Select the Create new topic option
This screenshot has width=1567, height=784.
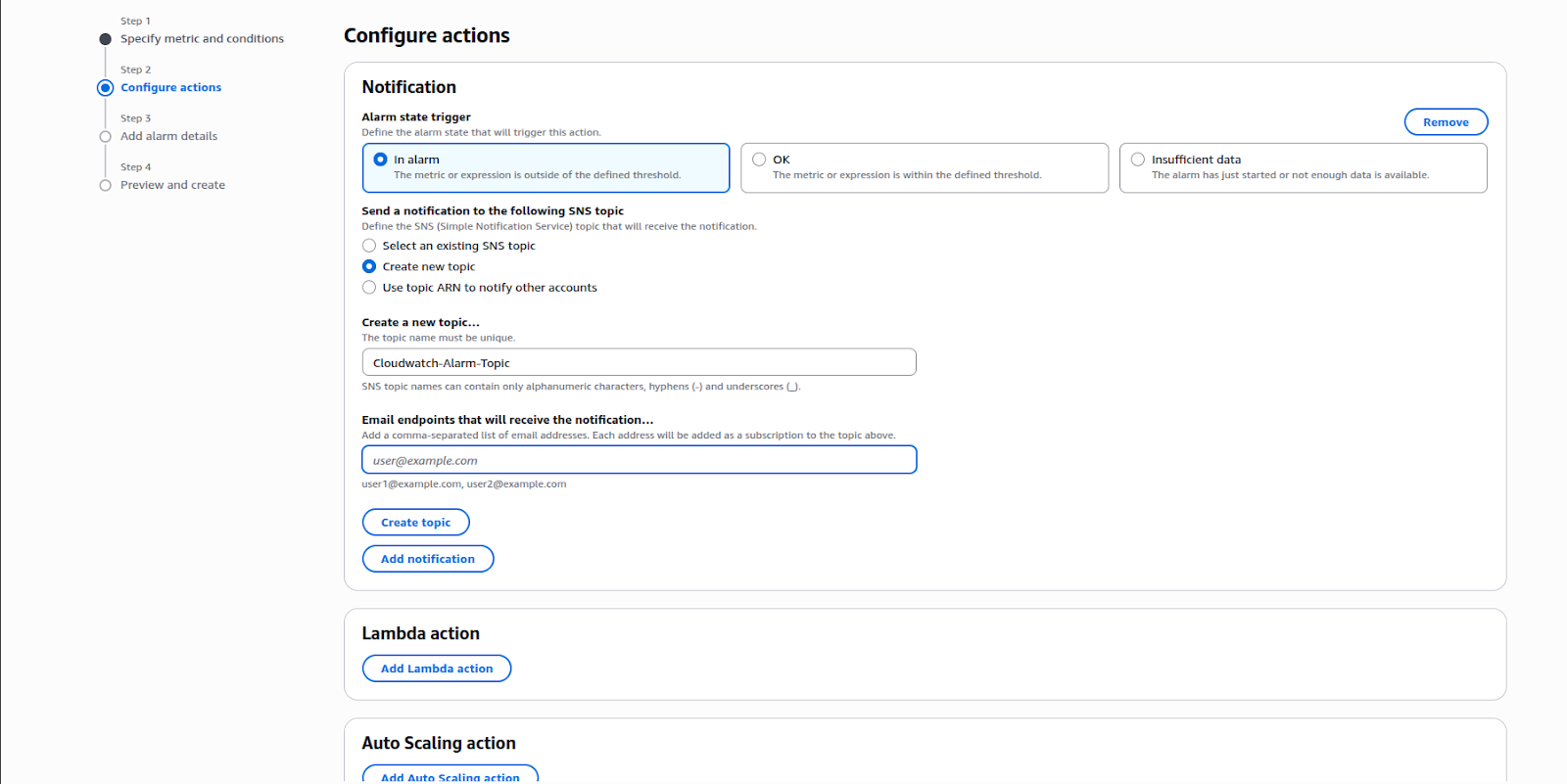[369, 266]
